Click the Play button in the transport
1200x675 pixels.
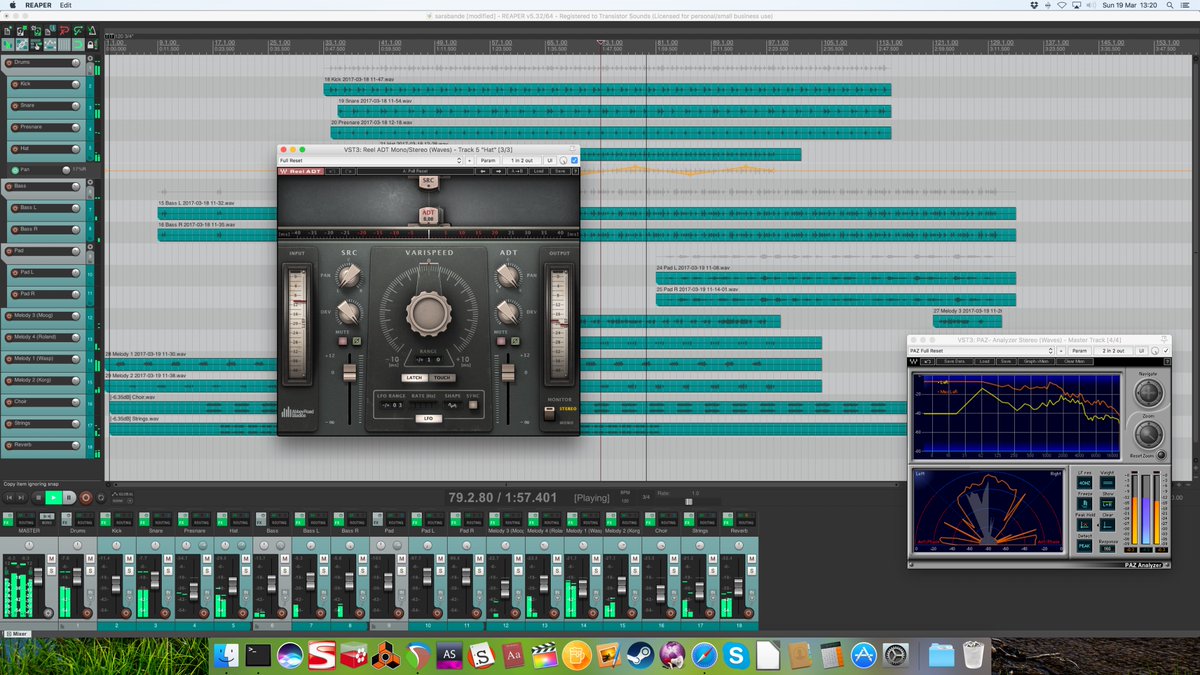[53, 497]
